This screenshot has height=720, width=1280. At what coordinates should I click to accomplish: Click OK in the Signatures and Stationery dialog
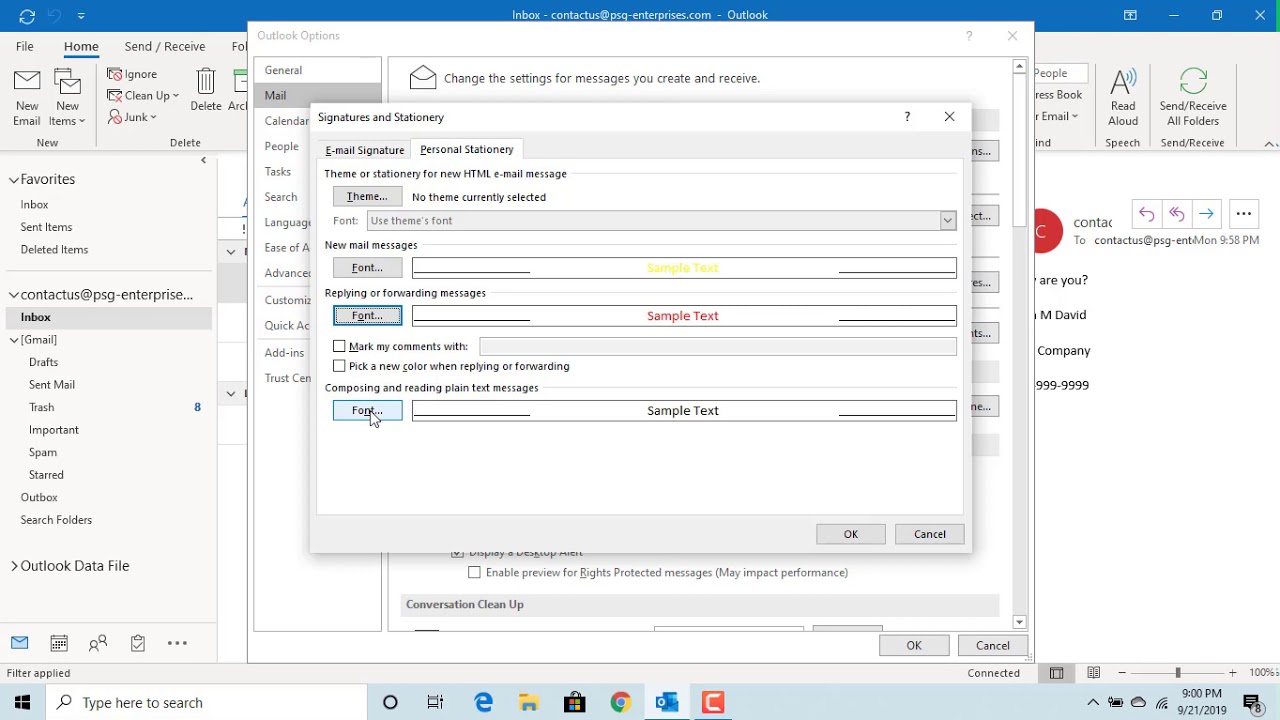click(x=851, y=534)
